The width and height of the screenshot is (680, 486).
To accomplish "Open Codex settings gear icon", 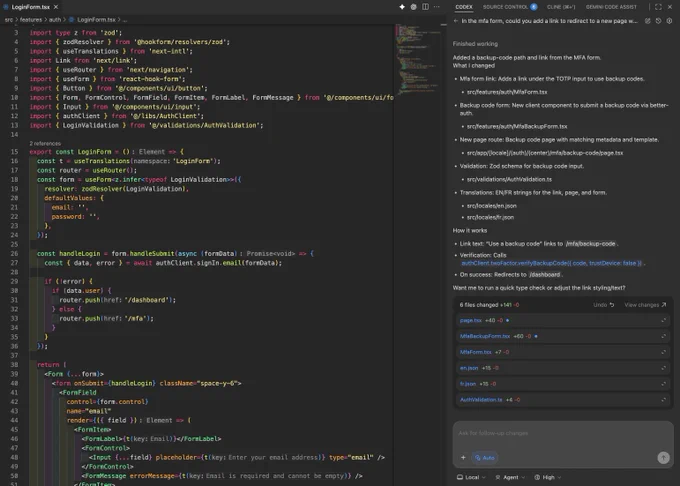I will (669, 21).
